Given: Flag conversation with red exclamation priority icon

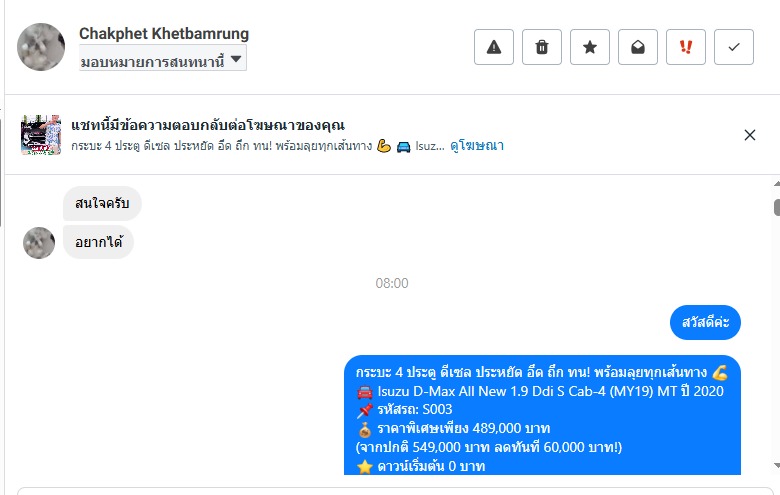Looking at the screenshot, I should tap(686, 47).
